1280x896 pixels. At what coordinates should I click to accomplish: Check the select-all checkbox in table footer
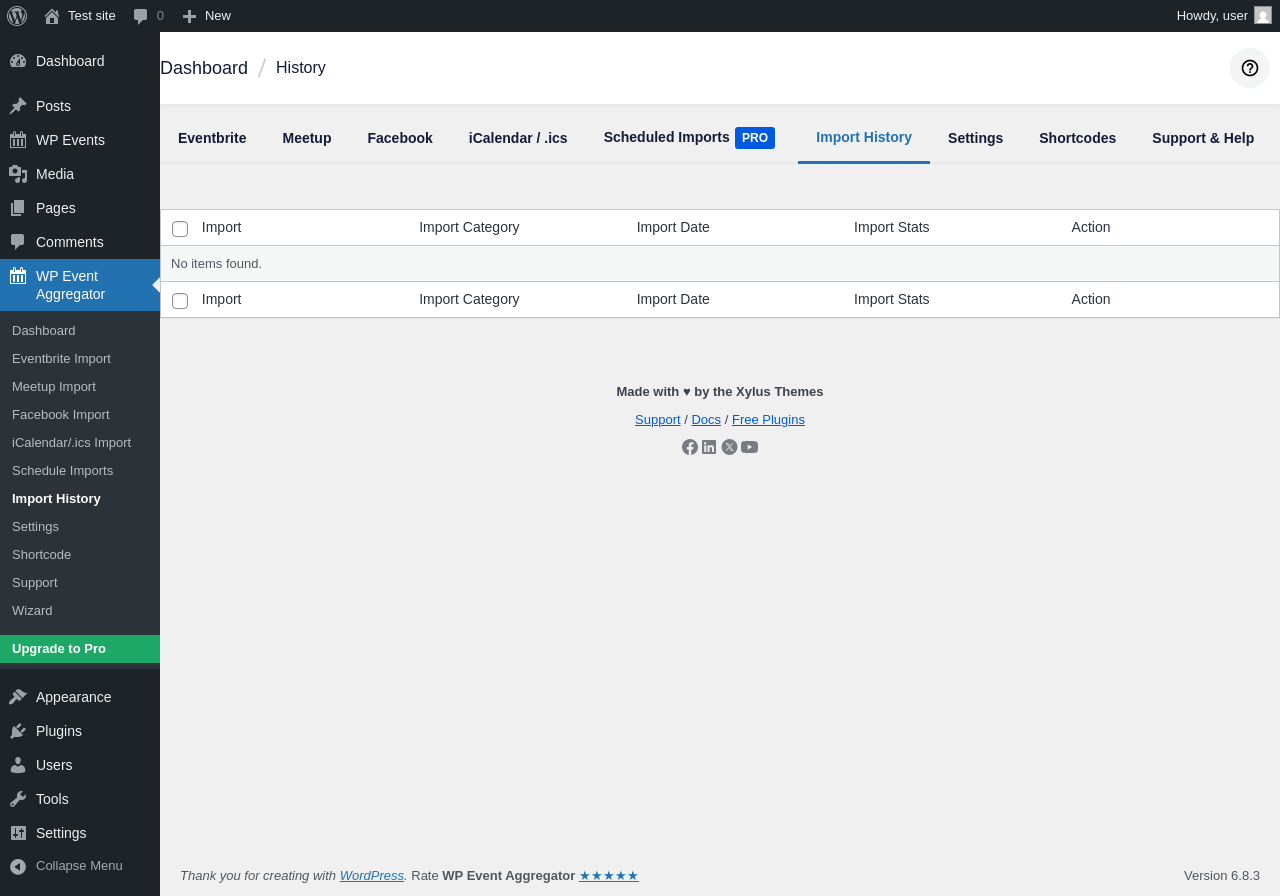tap(180, 301)
